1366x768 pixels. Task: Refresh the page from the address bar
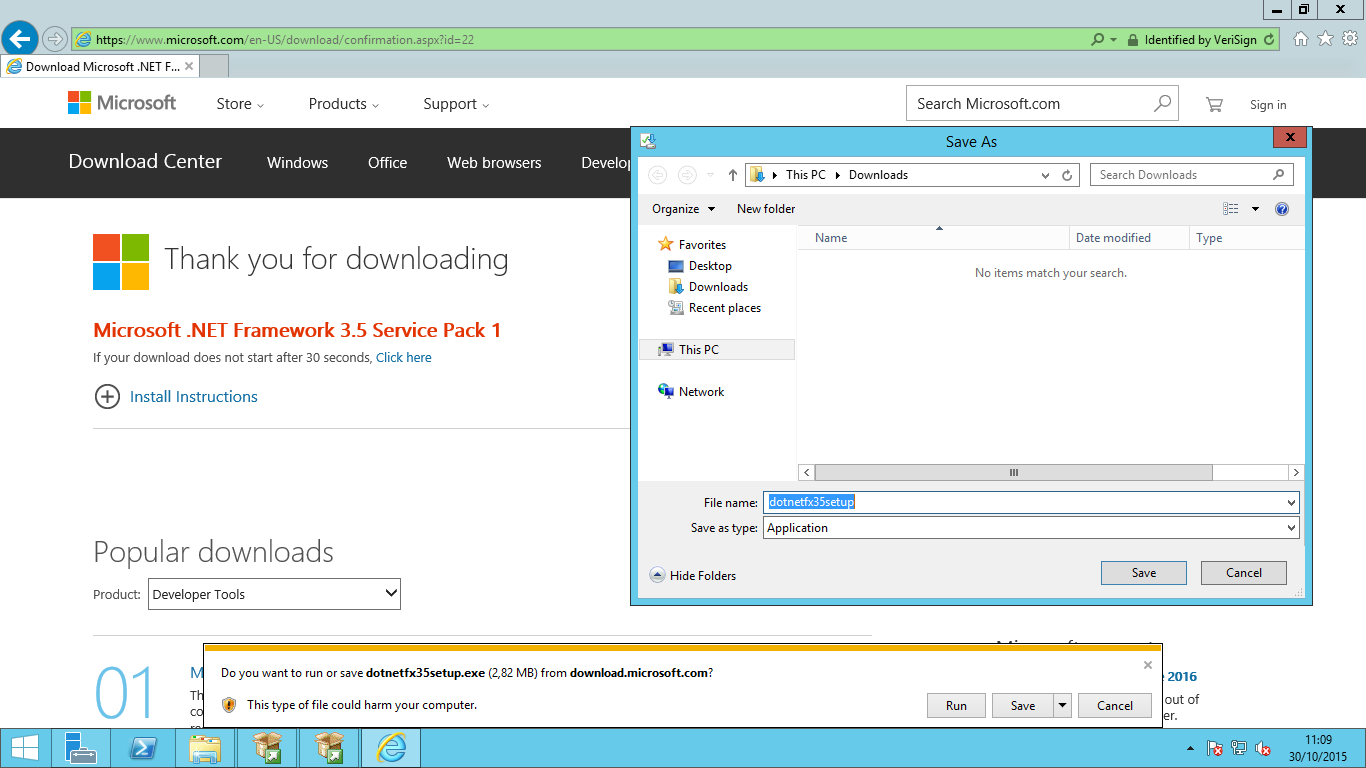[x=1269, y=40]
